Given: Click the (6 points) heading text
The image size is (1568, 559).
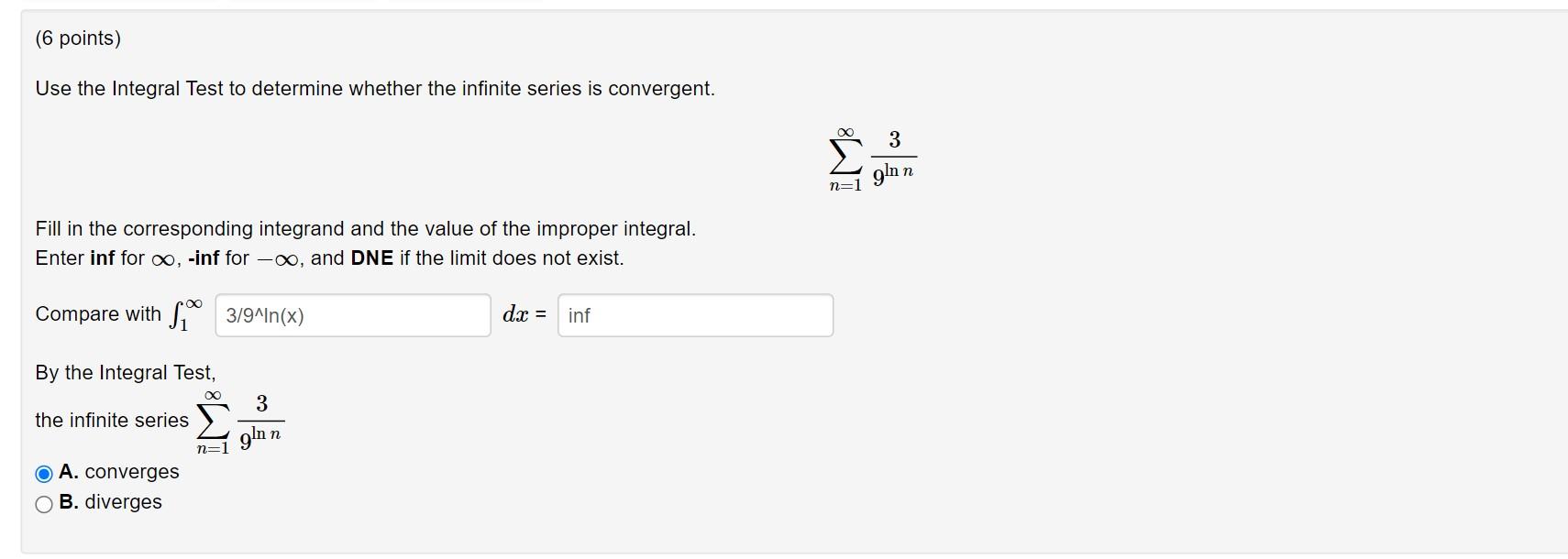Looking at the screenshot, I should (x=78, y=38).
